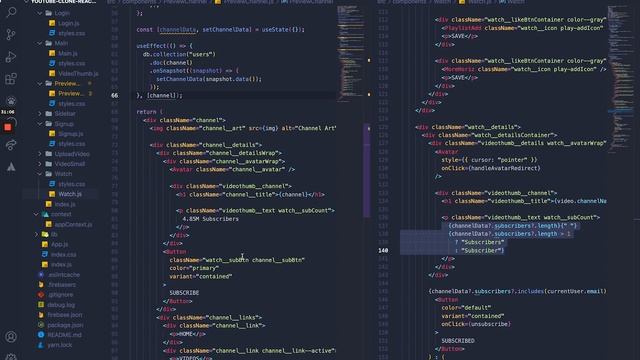Open the Run and Debug view

click(x=11, y=57)
